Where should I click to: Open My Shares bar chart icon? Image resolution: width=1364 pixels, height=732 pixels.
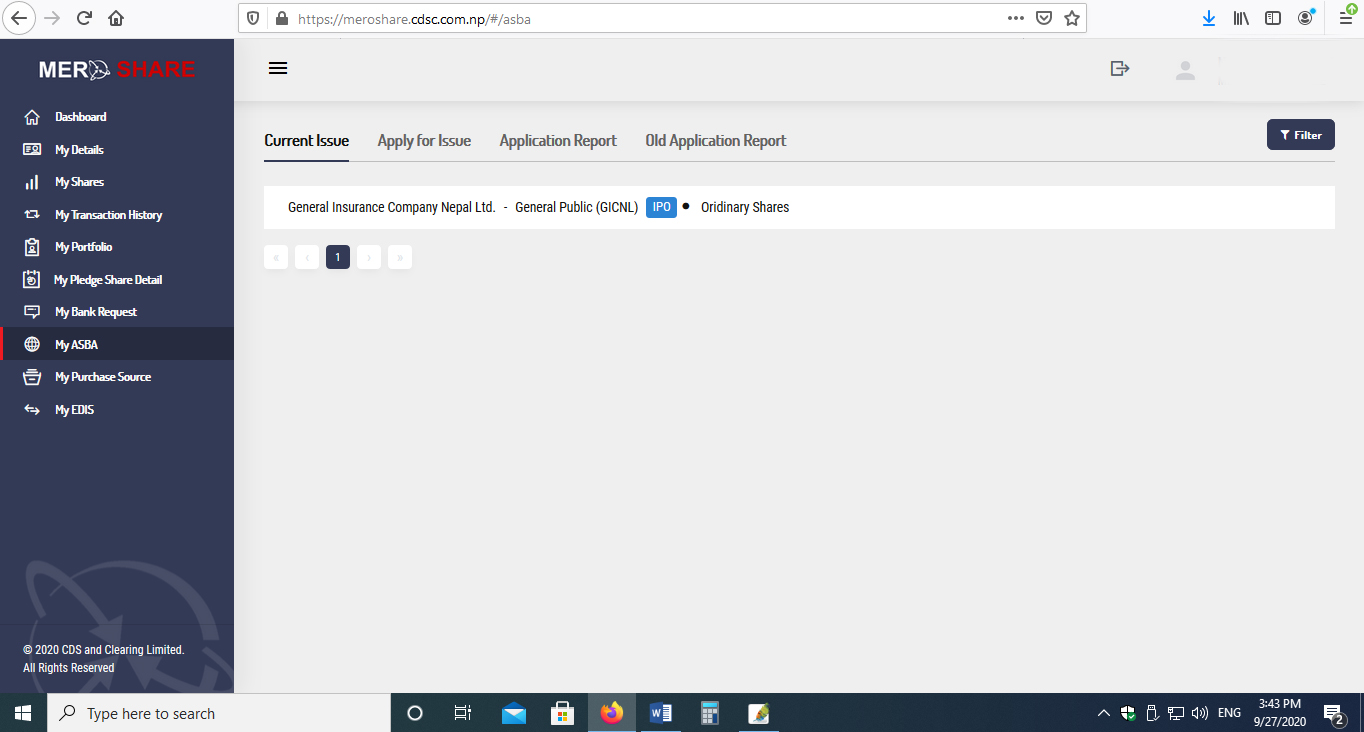tap(32, 182)
